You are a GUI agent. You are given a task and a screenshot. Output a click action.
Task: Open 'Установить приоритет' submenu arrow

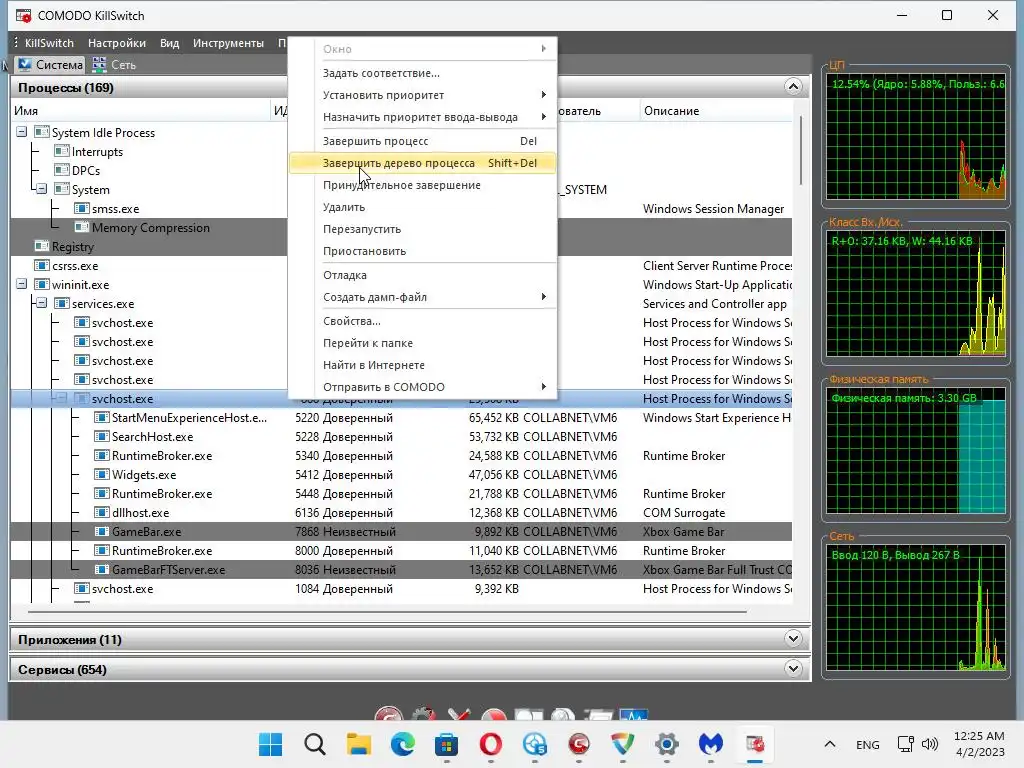coord(543,95)
